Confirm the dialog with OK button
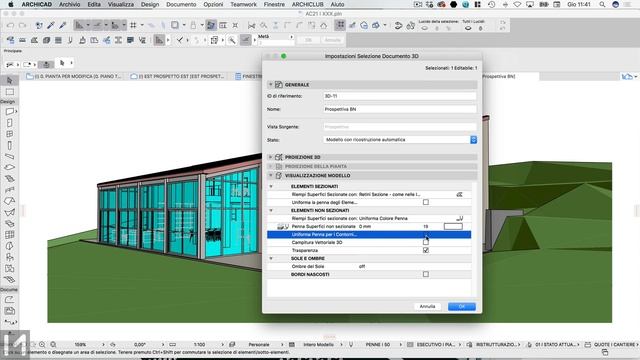The image size is (640, 360). (x=462, y=307)
